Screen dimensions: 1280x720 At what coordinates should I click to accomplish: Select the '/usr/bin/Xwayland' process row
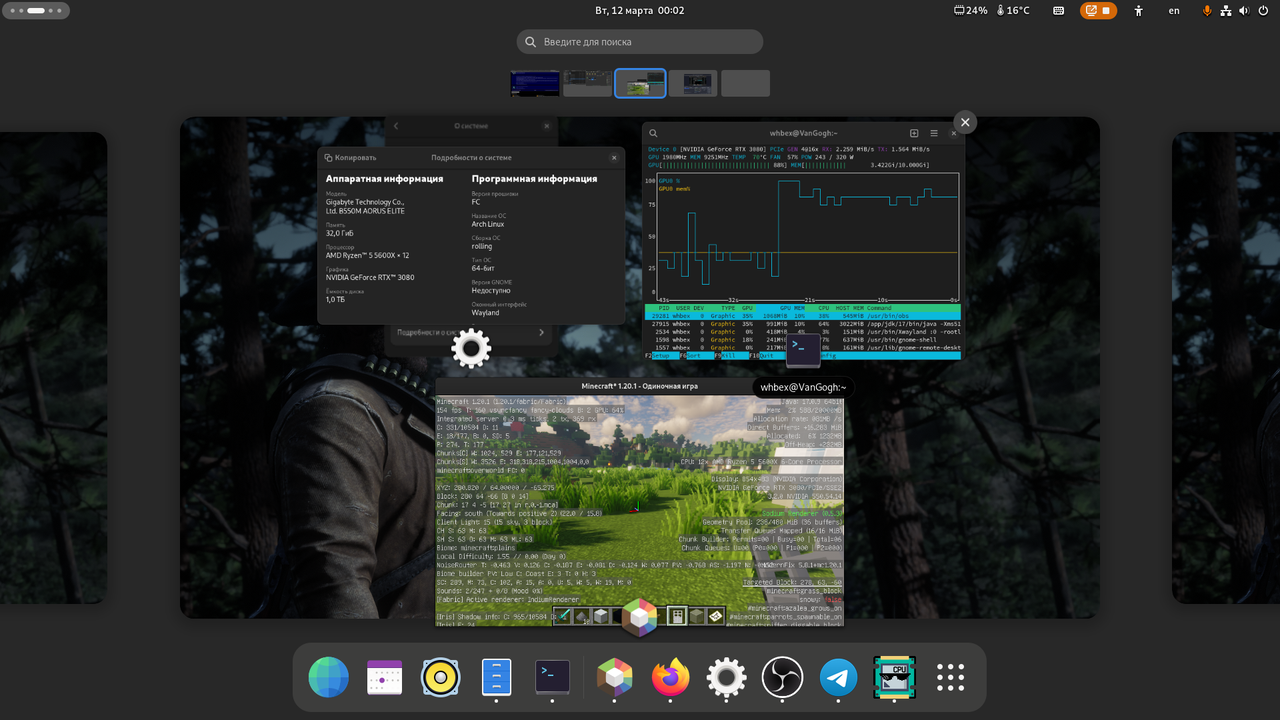805,332
